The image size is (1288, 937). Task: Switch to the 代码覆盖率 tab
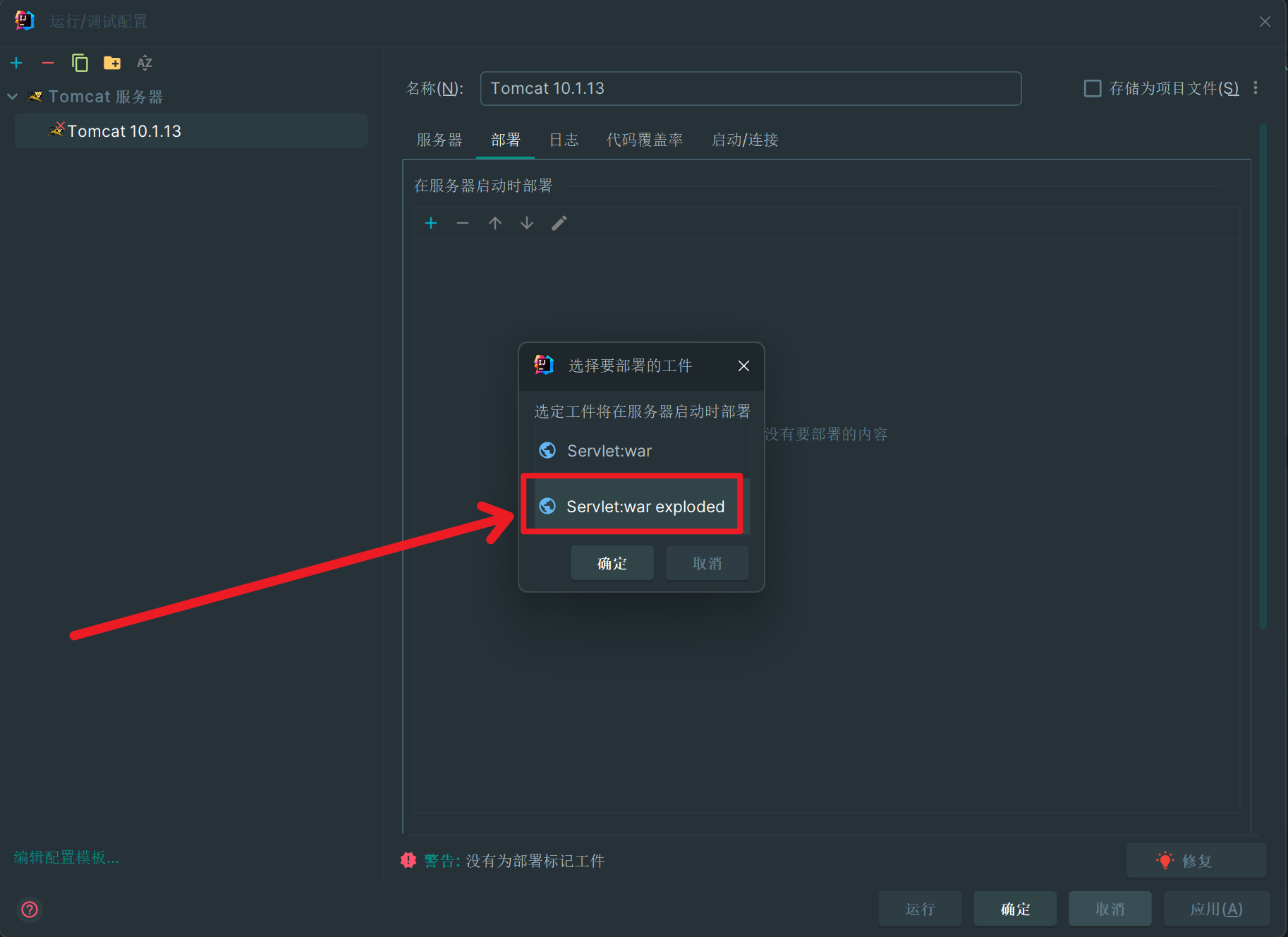pyautogui.click(x=645, y=140)
